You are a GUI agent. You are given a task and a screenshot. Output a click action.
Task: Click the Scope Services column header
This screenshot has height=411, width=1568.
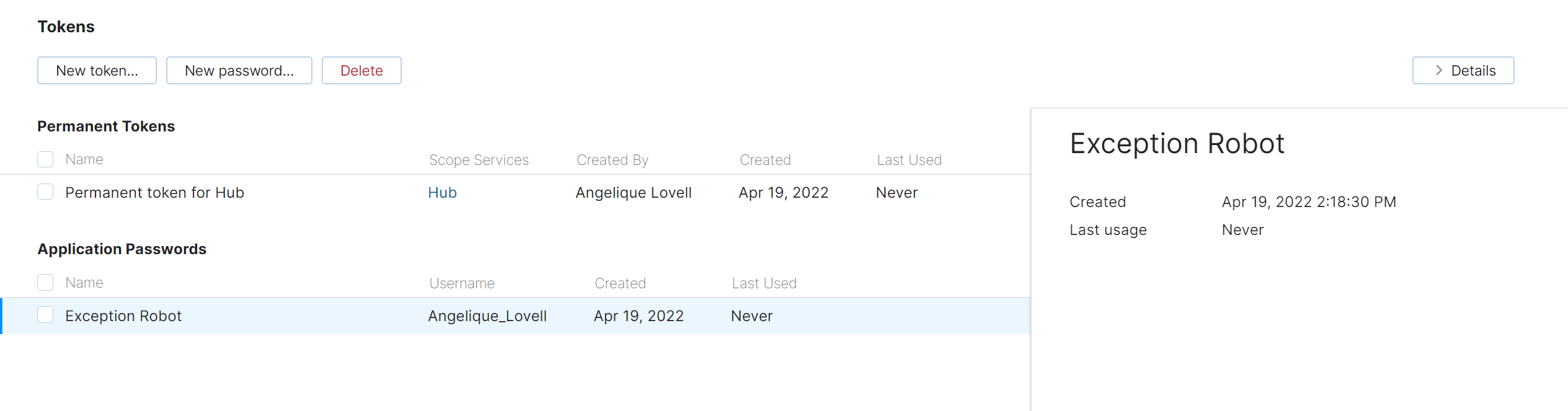coord(479,160)
